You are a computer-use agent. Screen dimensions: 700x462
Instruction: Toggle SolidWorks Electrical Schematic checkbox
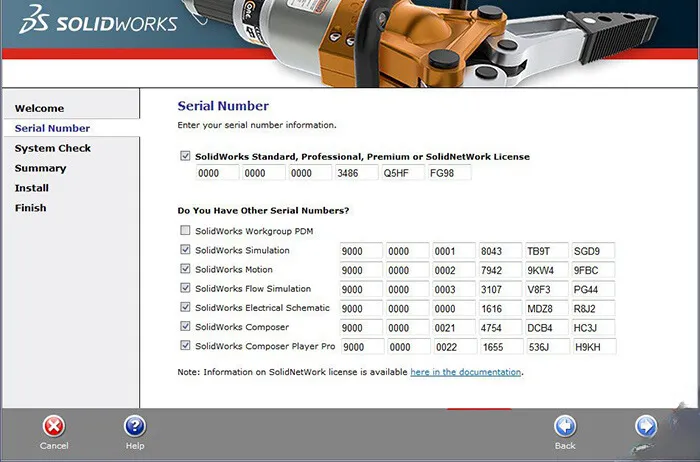click(185, 307)
